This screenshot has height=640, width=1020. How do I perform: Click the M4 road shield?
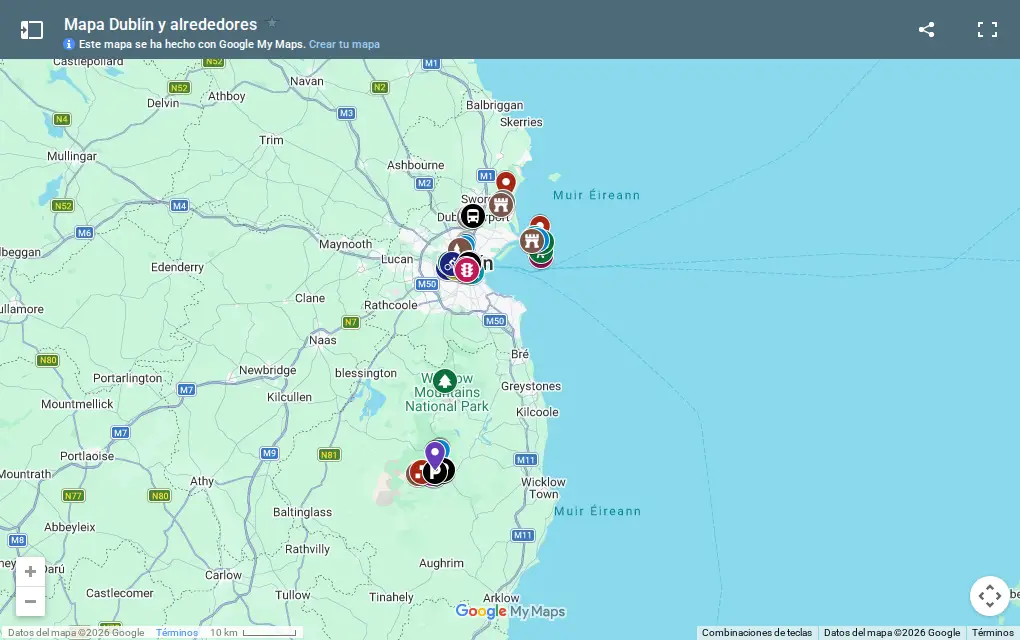[x=179, y=206]
